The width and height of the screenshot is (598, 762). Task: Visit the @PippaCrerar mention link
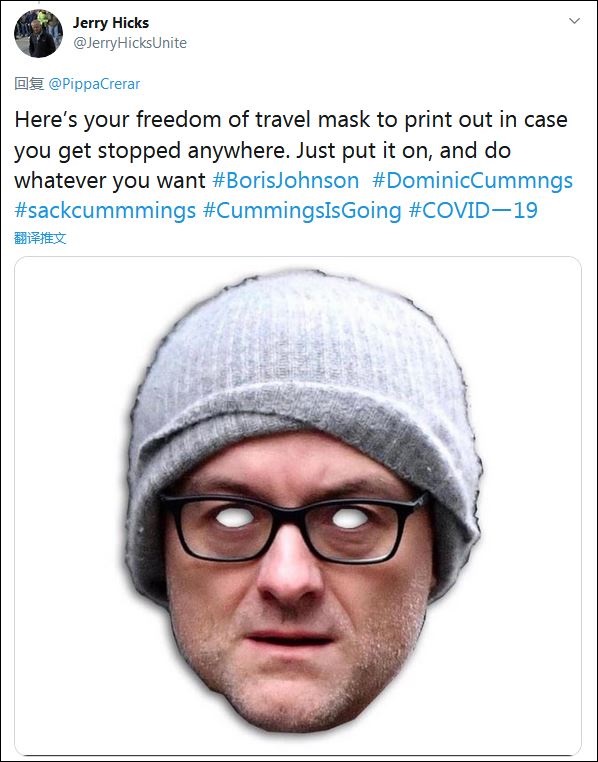94,84
